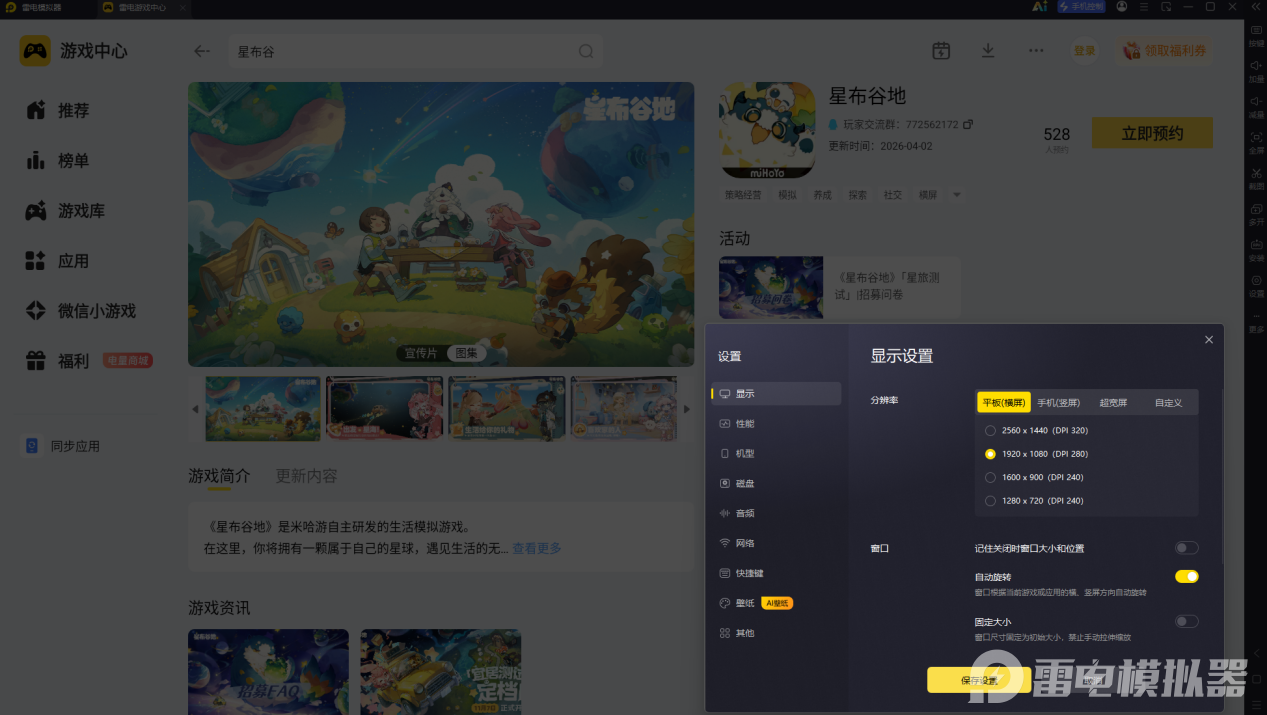
Task: Click the search magnifier icon
Action: point(586,51)
